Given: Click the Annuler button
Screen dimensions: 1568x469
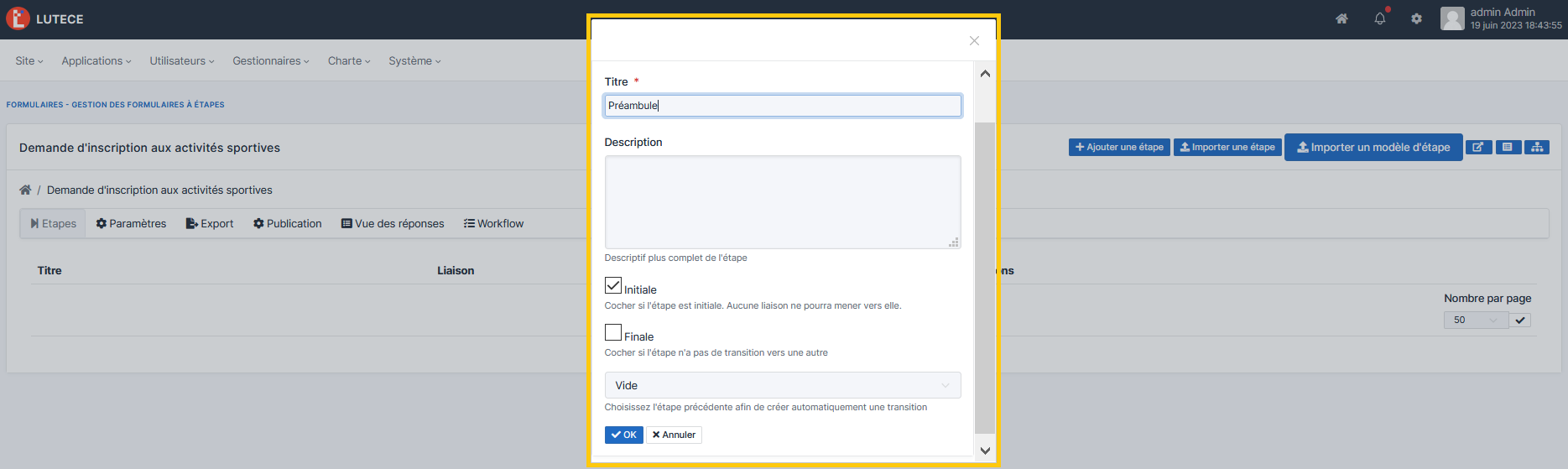Looking at the screenshot, I should [x=674, y=435].
